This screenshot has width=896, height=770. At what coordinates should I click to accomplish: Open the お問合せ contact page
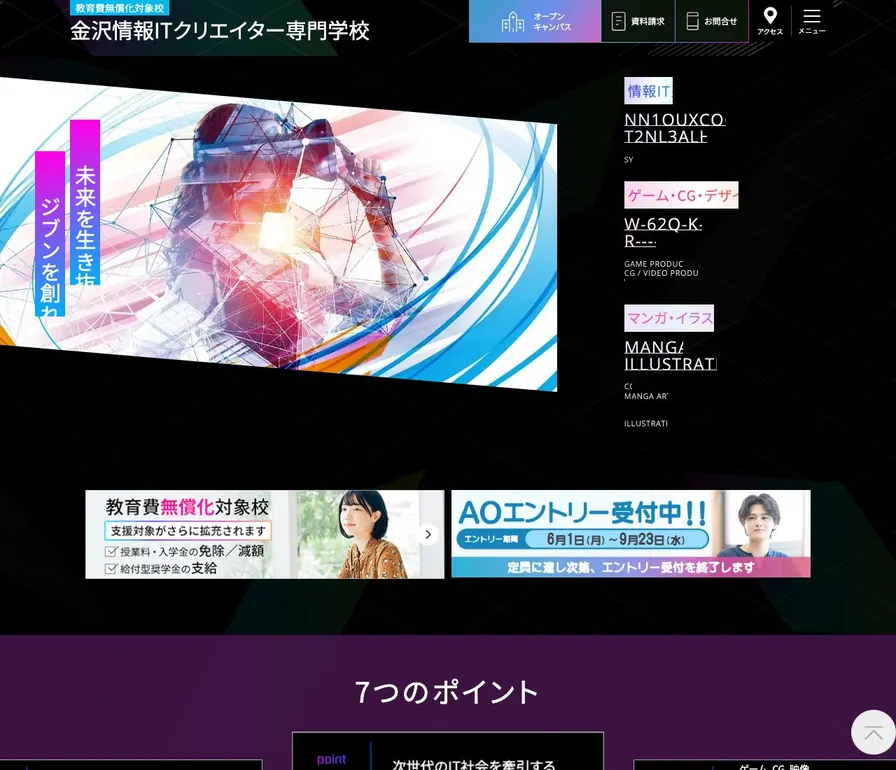tap(711, 21)
